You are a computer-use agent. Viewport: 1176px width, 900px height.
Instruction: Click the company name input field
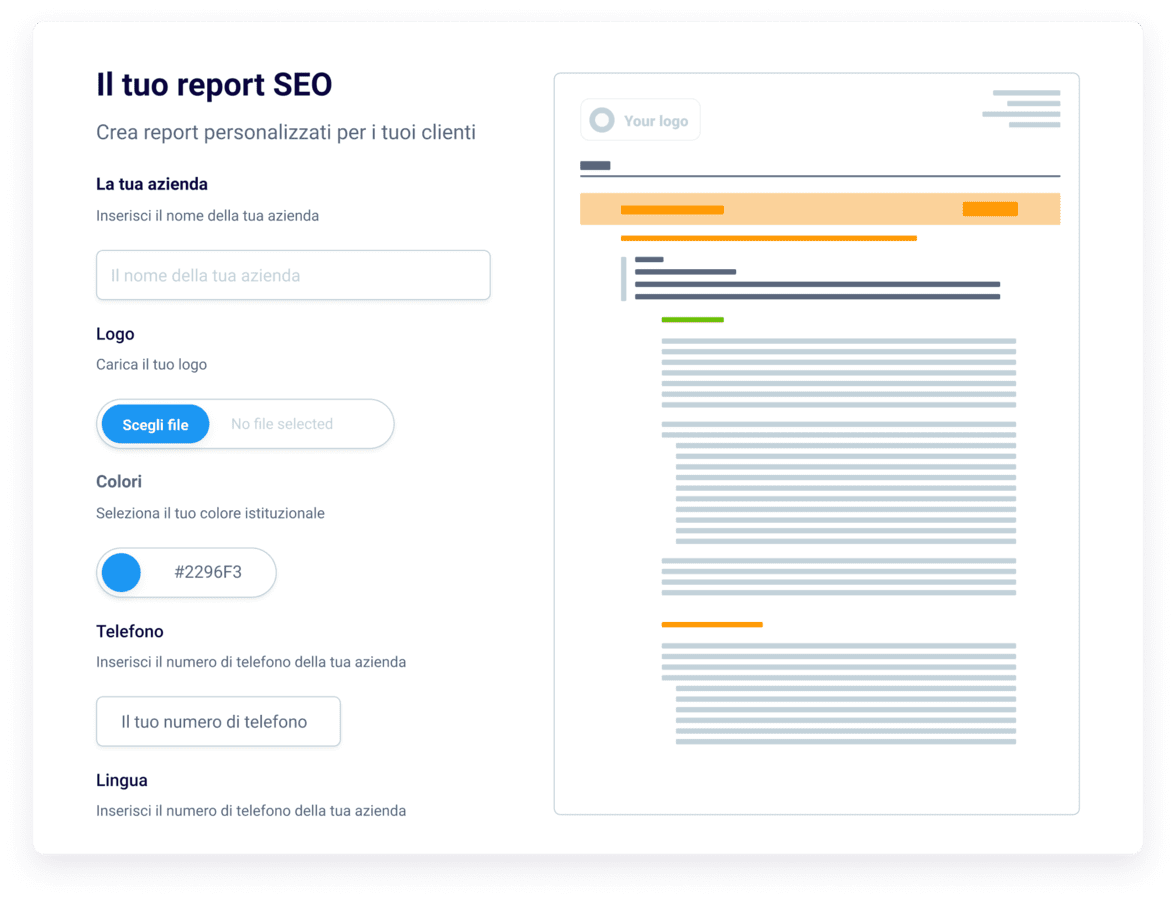coord(293,275)
